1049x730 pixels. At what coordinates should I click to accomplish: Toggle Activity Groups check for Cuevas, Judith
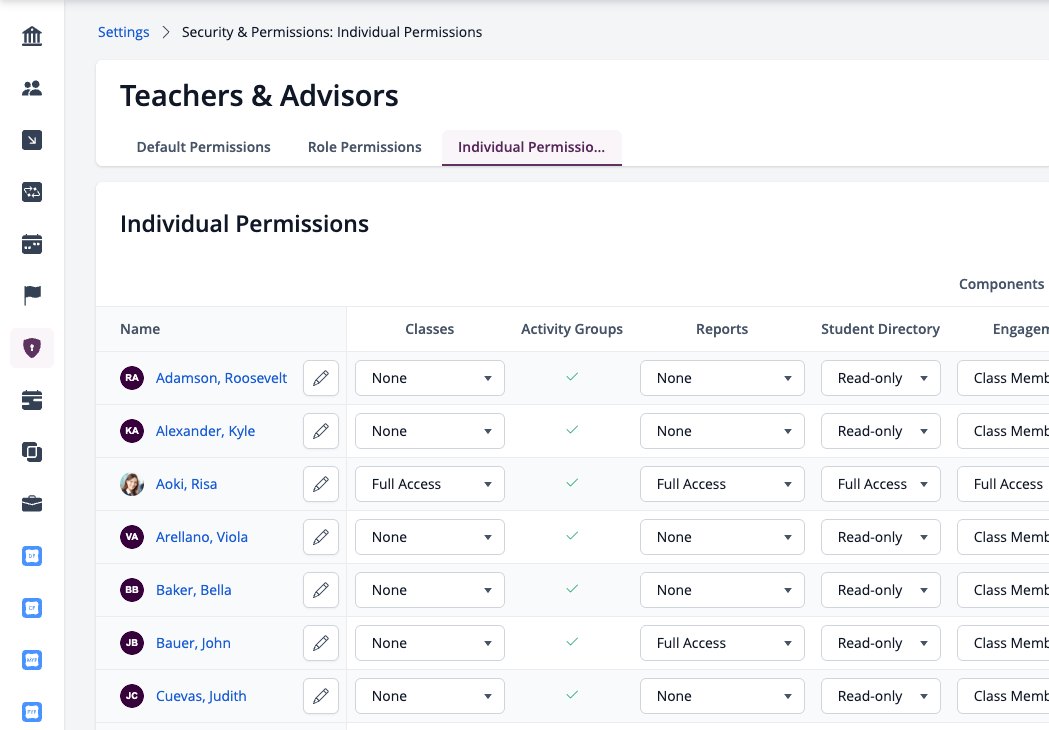click(572, 695)
